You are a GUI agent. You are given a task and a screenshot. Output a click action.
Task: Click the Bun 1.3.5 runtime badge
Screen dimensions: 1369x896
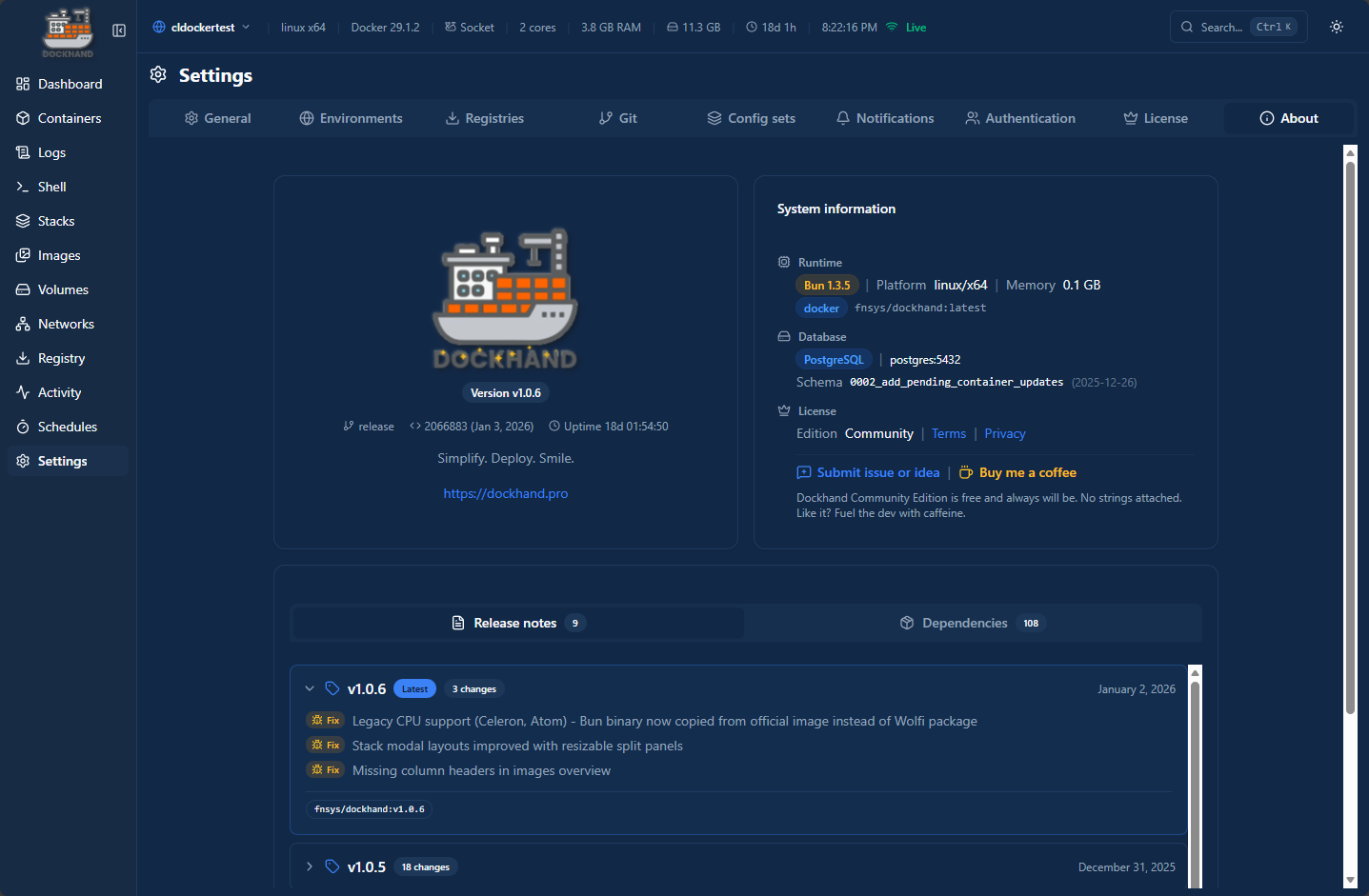click(x=827, y=284)
